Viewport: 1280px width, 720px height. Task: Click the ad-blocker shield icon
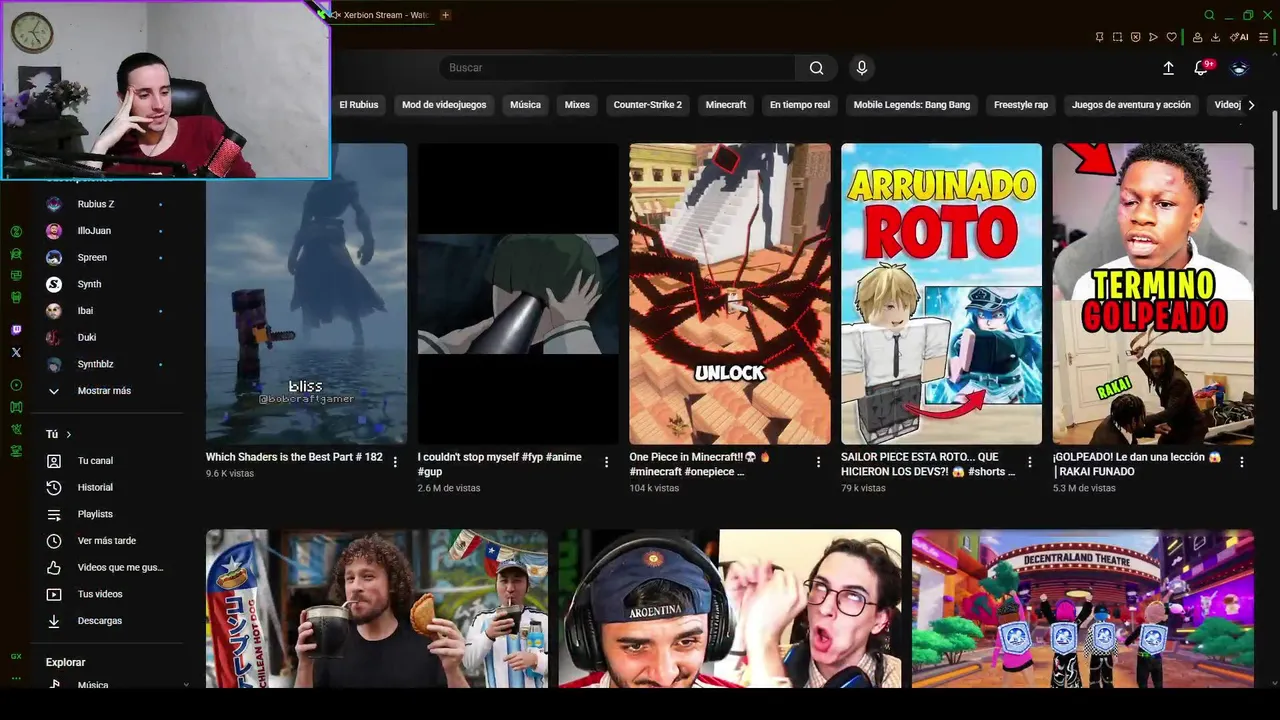click(x=1135, y=37)
